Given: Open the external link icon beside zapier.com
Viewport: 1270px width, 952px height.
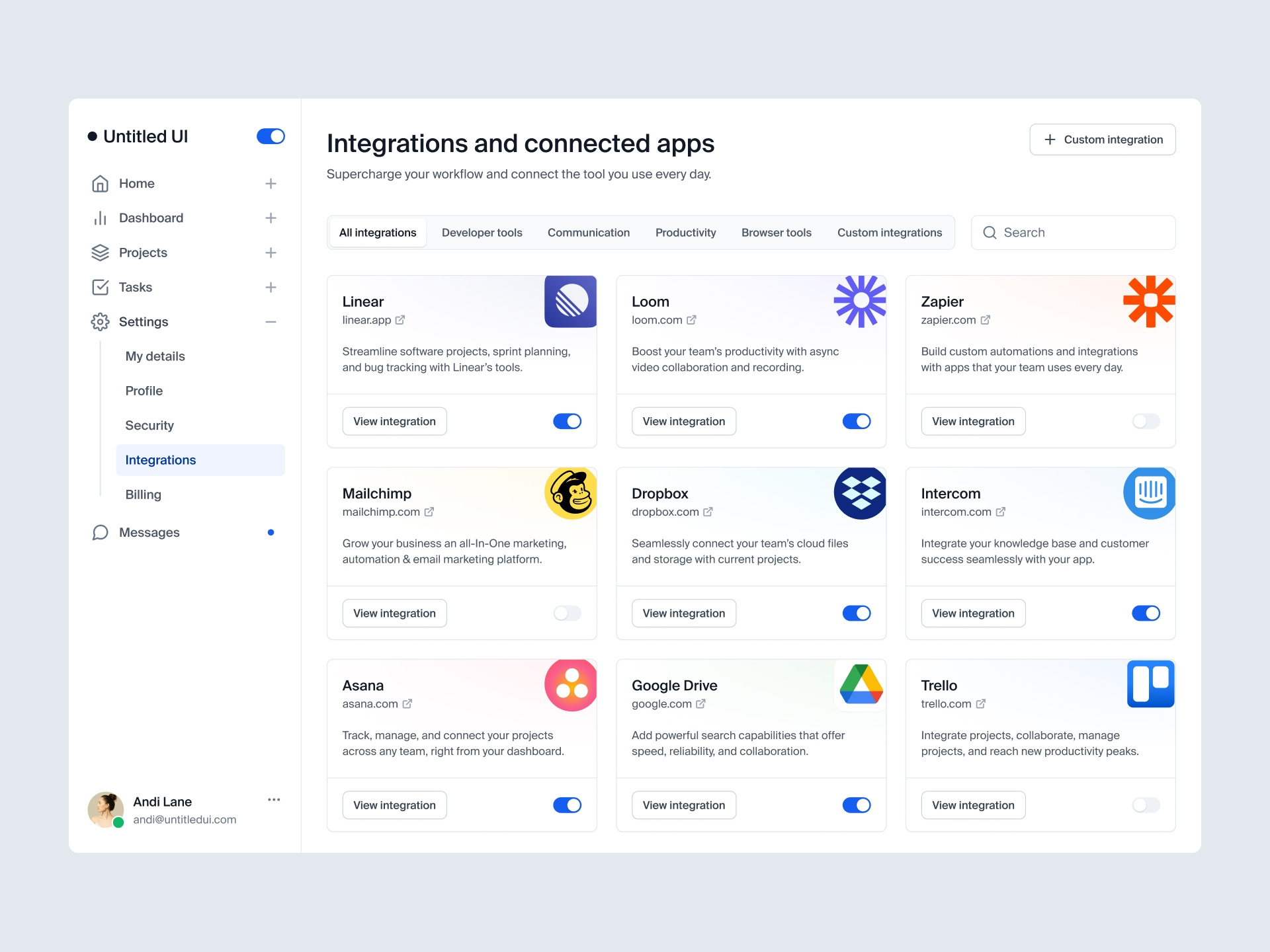Looking at the screenshot, I should 985,320.
